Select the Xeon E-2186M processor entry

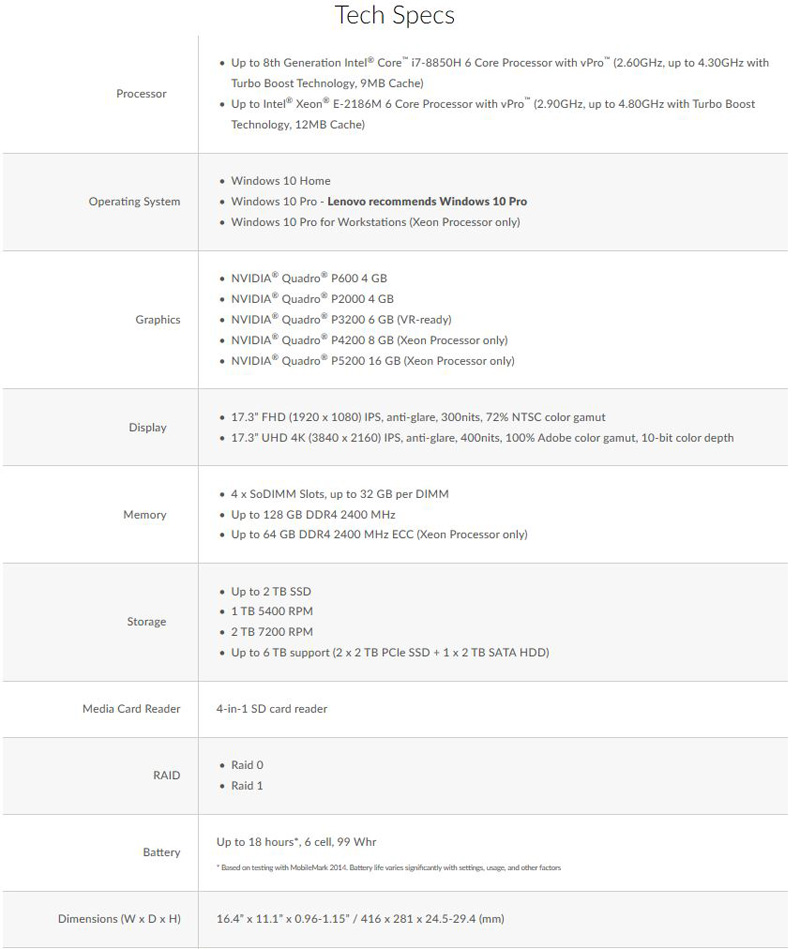(x=493, y=114)
